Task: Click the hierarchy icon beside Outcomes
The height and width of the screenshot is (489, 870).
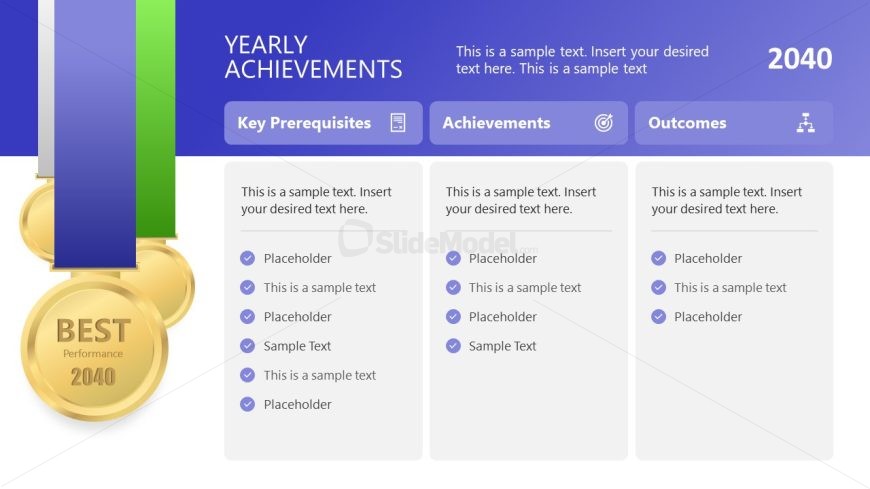Action: click(805, 123)
